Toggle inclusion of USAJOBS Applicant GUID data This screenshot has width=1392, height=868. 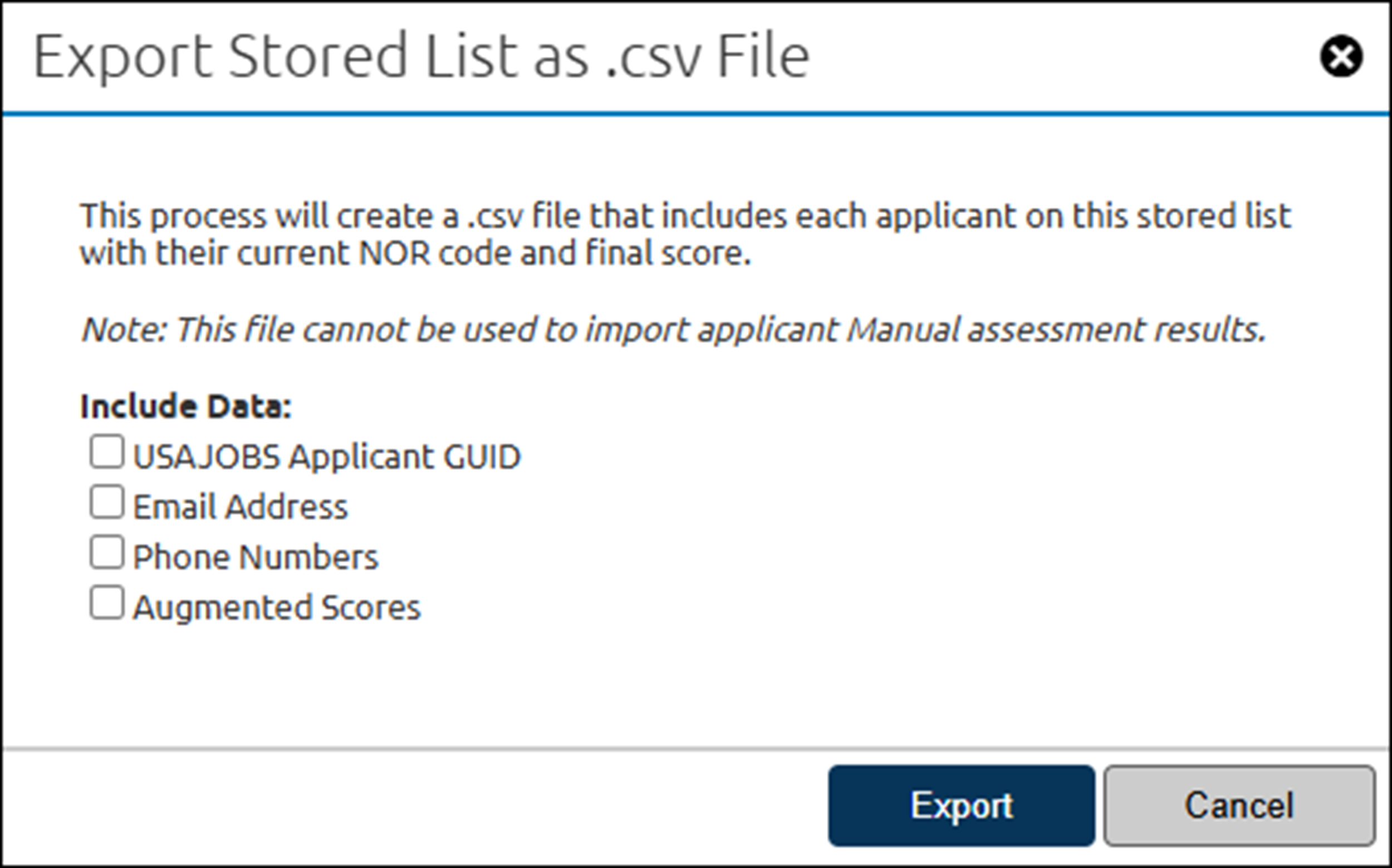(x=106, y=452)
